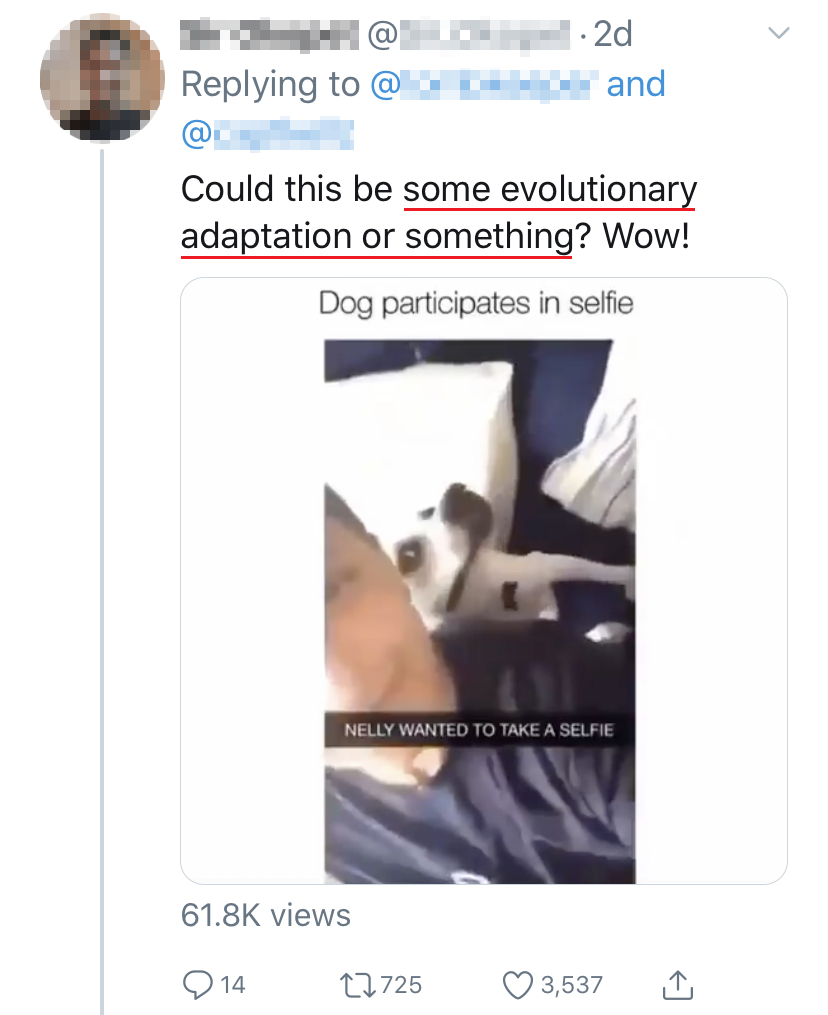Open the share tweet icon

coord(678,985)
